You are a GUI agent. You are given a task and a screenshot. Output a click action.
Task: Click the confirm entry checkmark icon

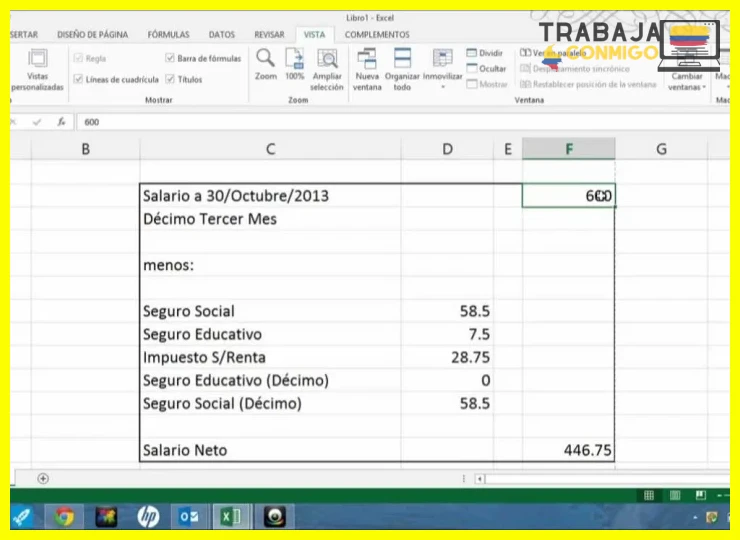click(x=37, y=122)
